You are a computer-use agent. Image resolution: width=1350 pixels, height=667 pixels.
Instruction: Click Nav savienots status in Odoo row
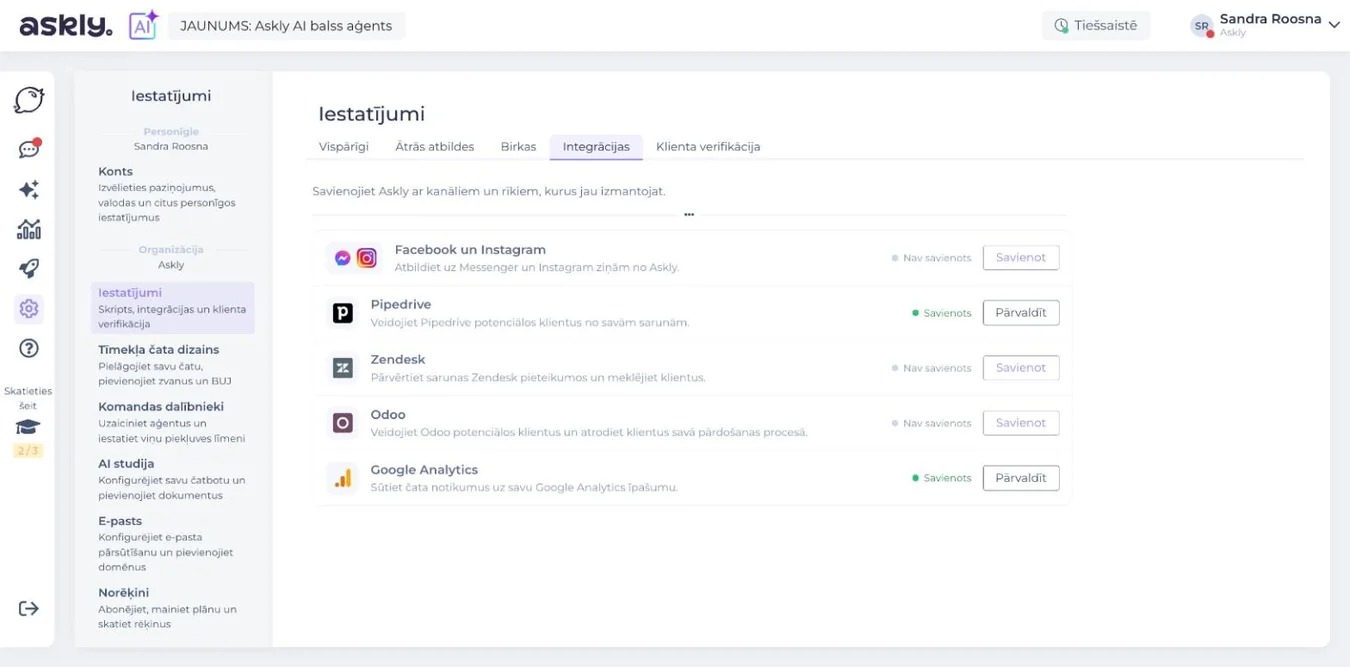tap(932, 423)
